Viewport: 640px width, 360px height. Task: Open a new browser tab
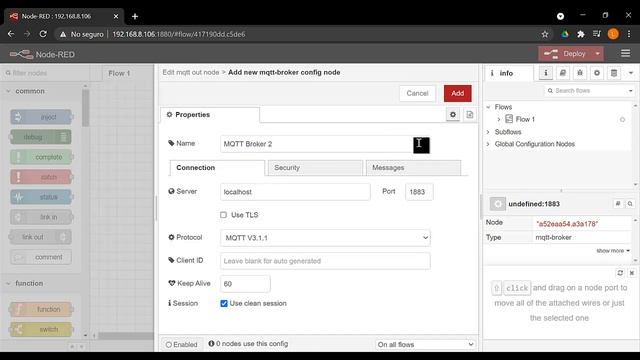135,16
